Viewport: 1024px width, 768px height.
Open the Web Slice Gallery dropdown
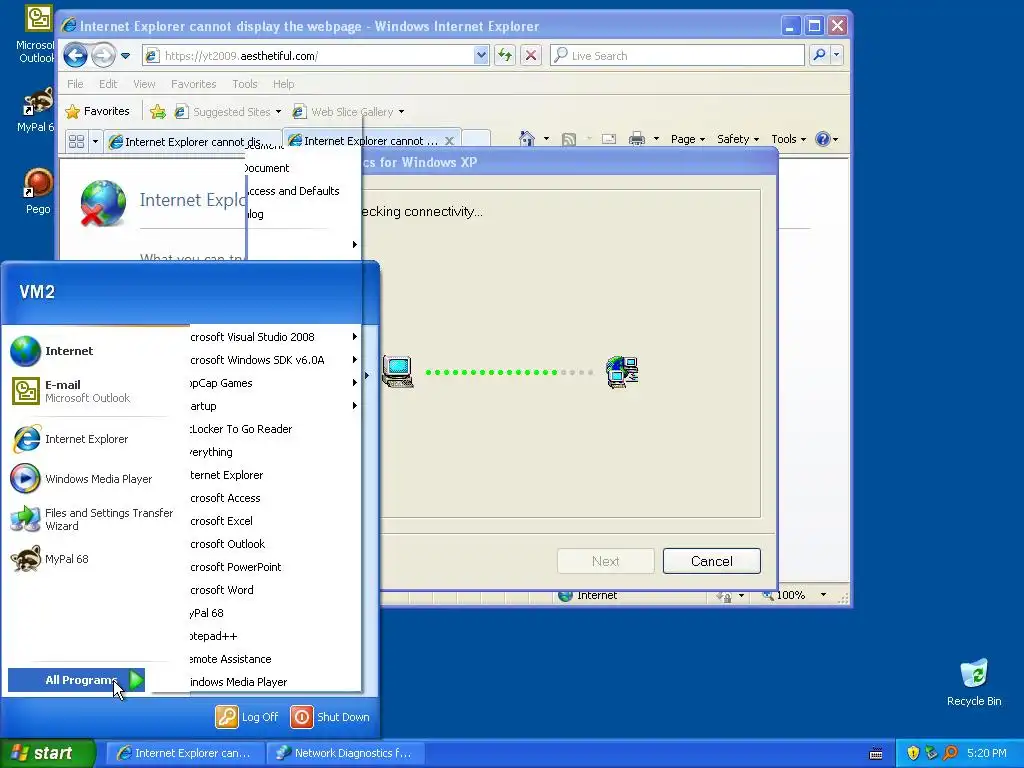[x=401, y=112]
